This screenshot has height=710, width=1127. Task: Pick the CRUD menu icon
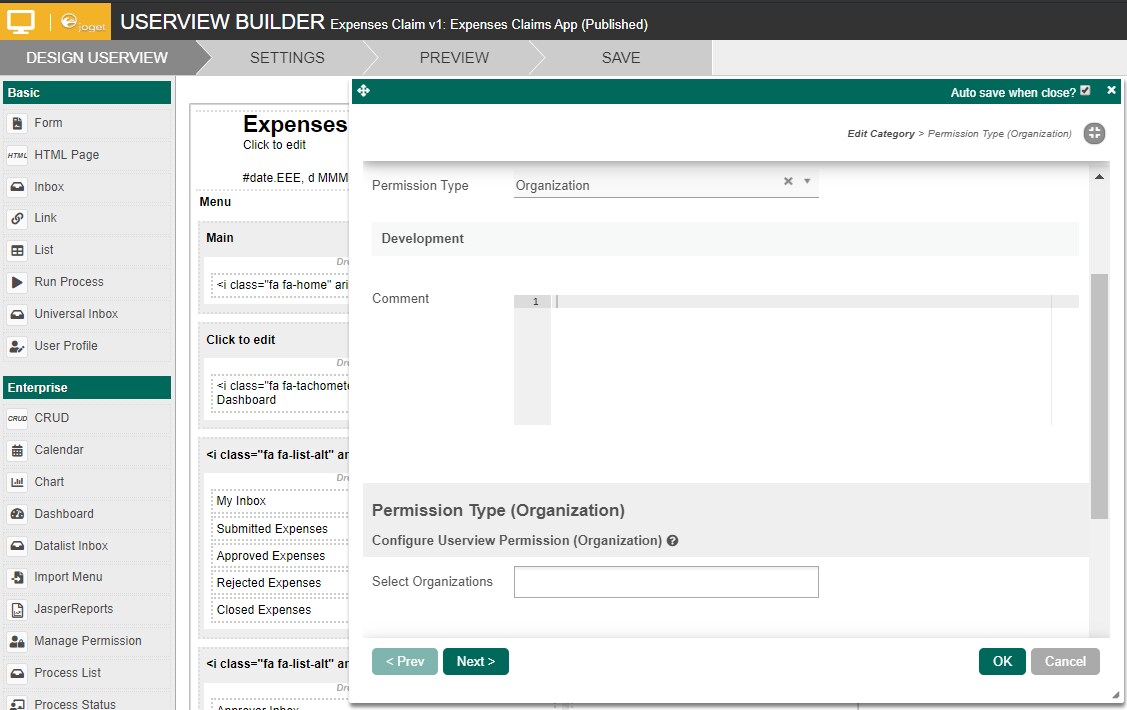[x=17, y=418]
